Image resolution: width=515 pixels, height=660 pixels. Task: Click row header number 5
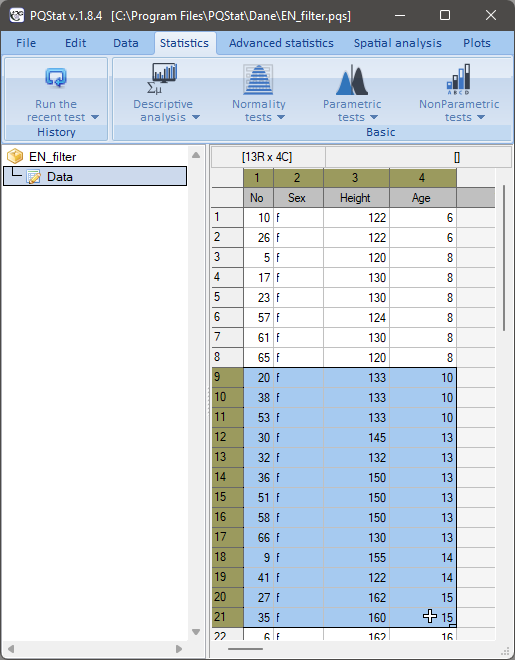tap(227, 298)
